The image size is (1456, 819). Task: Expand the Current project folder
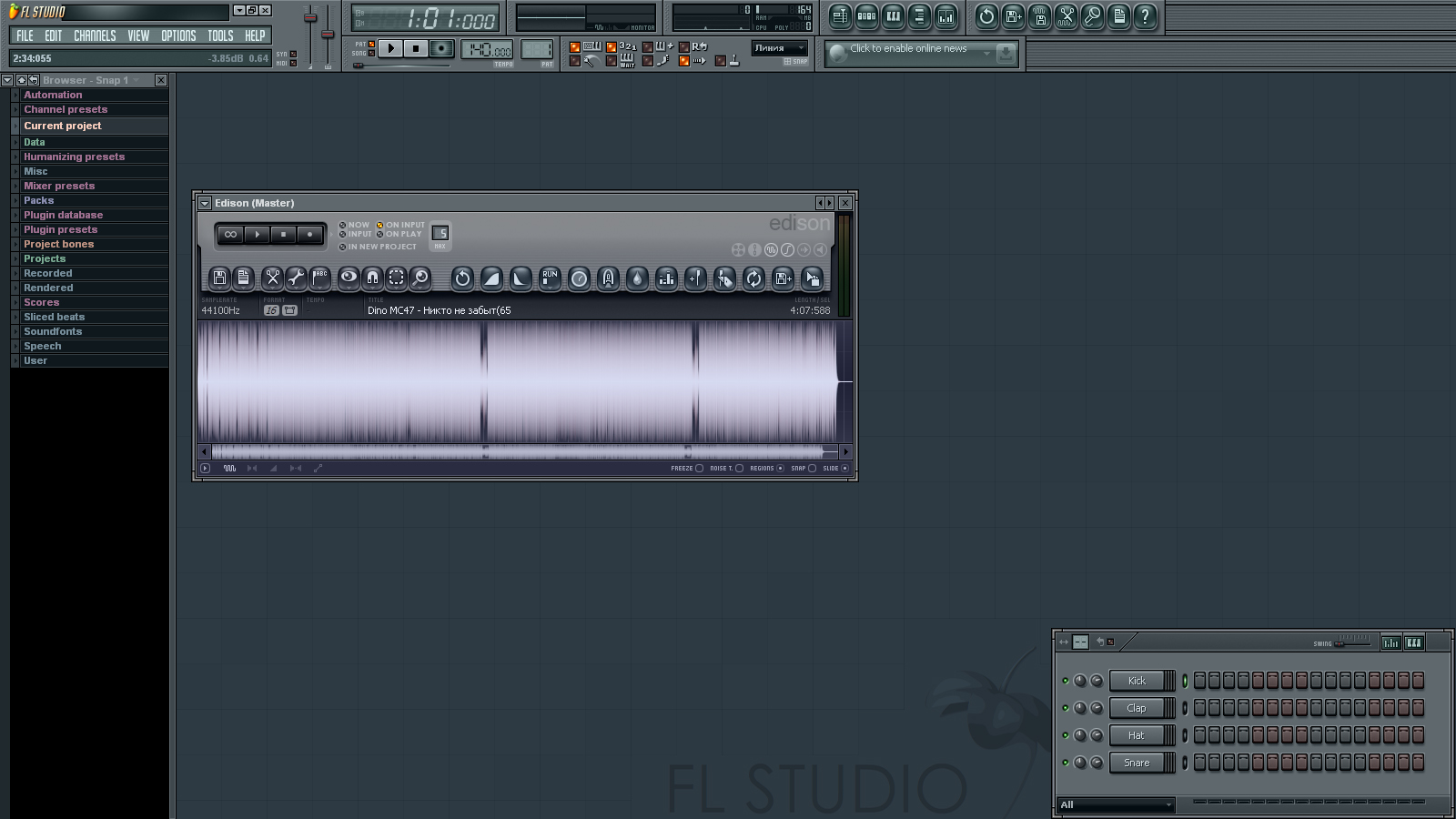[89, 126]
